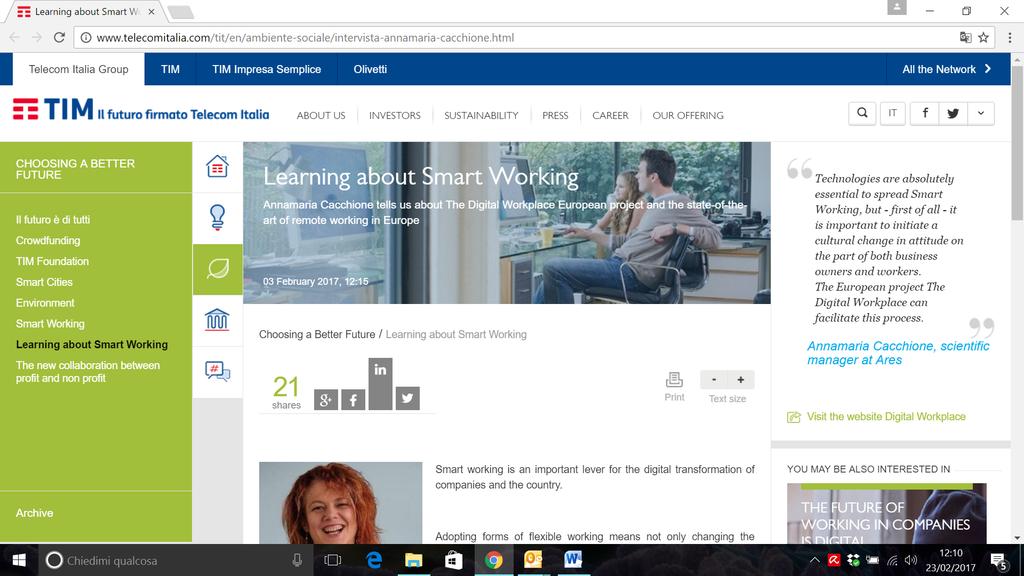Image resolution: width=1024 pixels, height=576 pixels.
Task: Click Choosing a Better Future breadcrumb
Action: [317, 334]
